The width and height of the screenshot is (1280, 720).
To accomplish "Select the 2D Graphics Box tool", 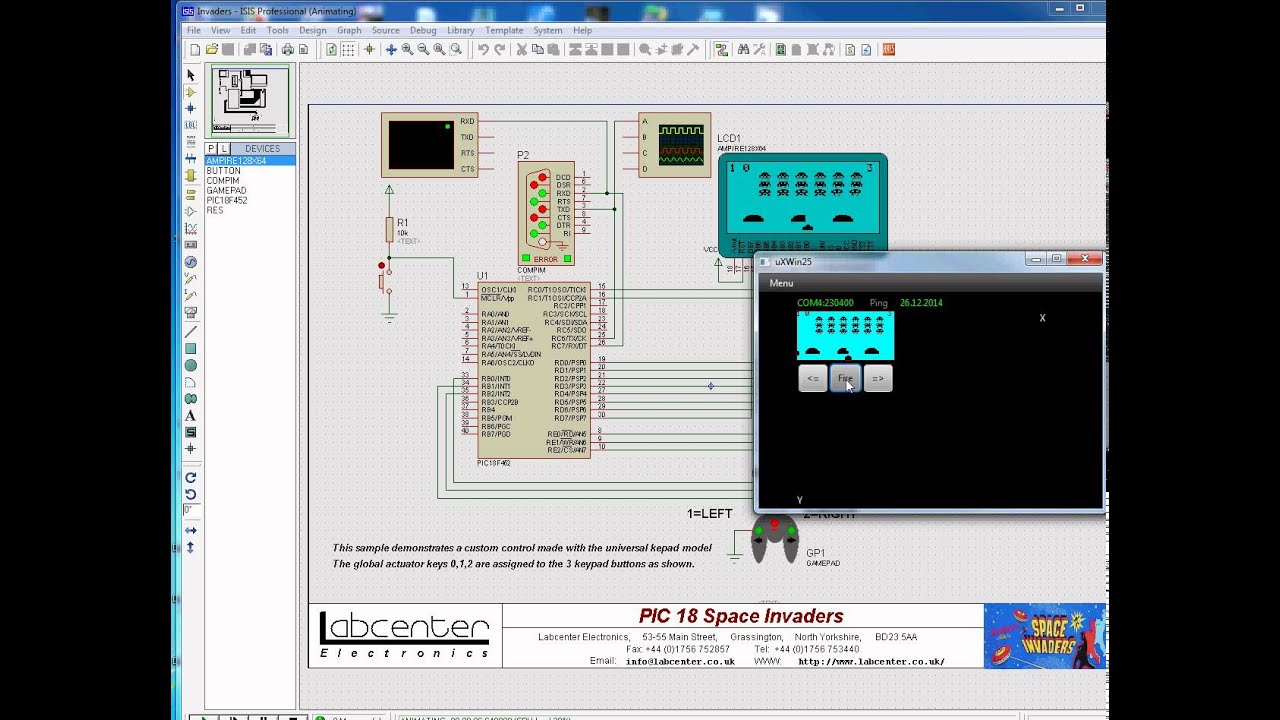I will 190,348.
